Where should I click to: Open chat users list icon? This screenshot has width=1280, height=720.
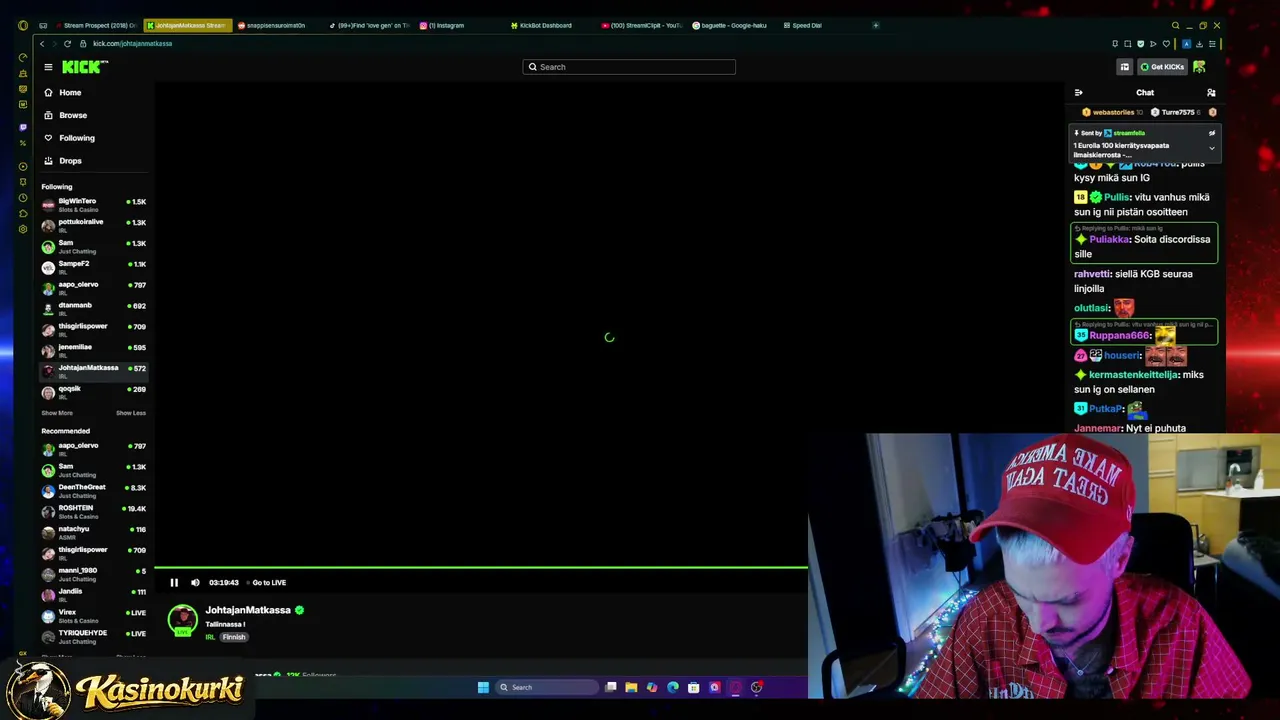(1211, 93)
